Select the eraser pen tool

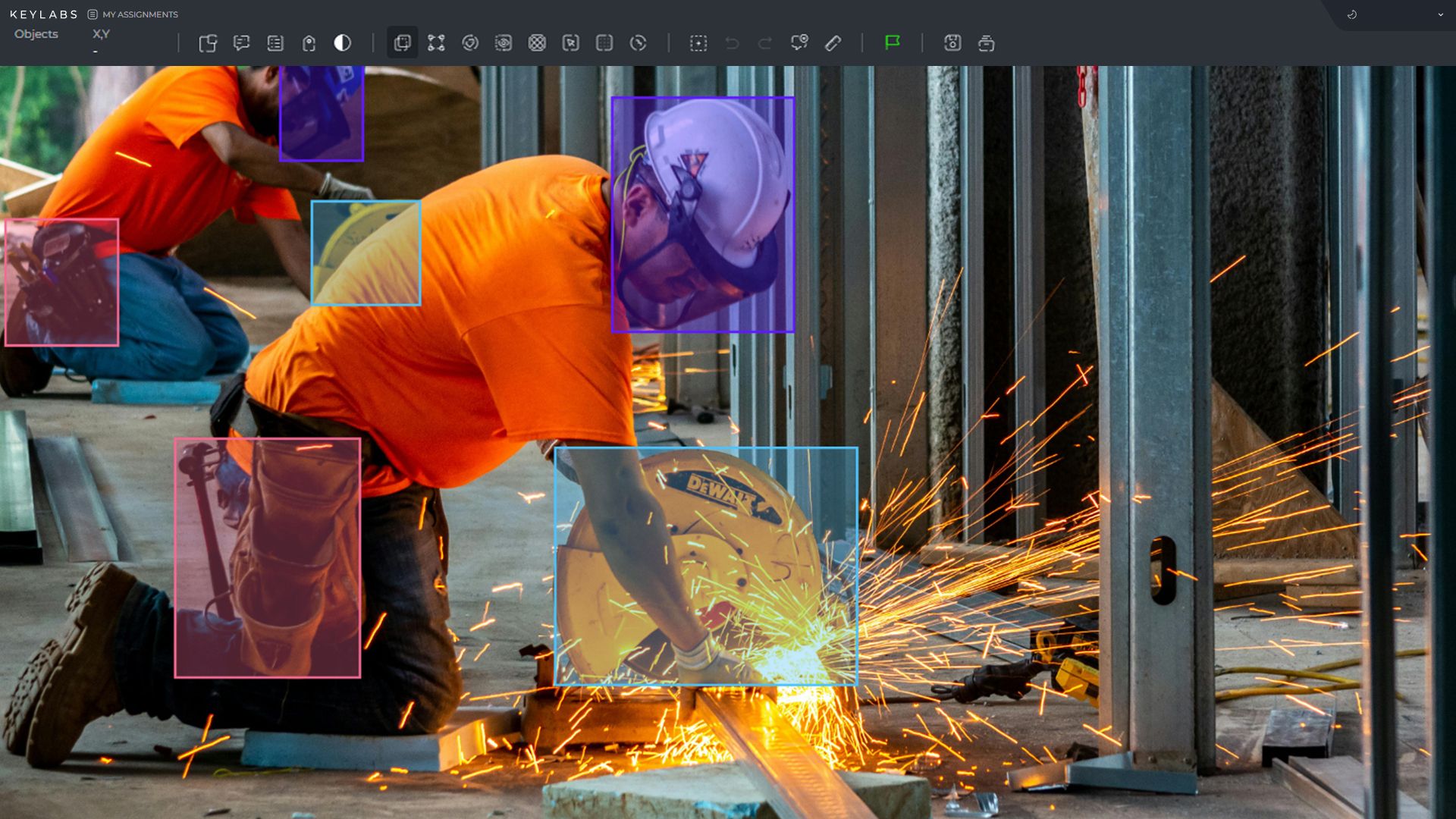click(x=833, y=43)
